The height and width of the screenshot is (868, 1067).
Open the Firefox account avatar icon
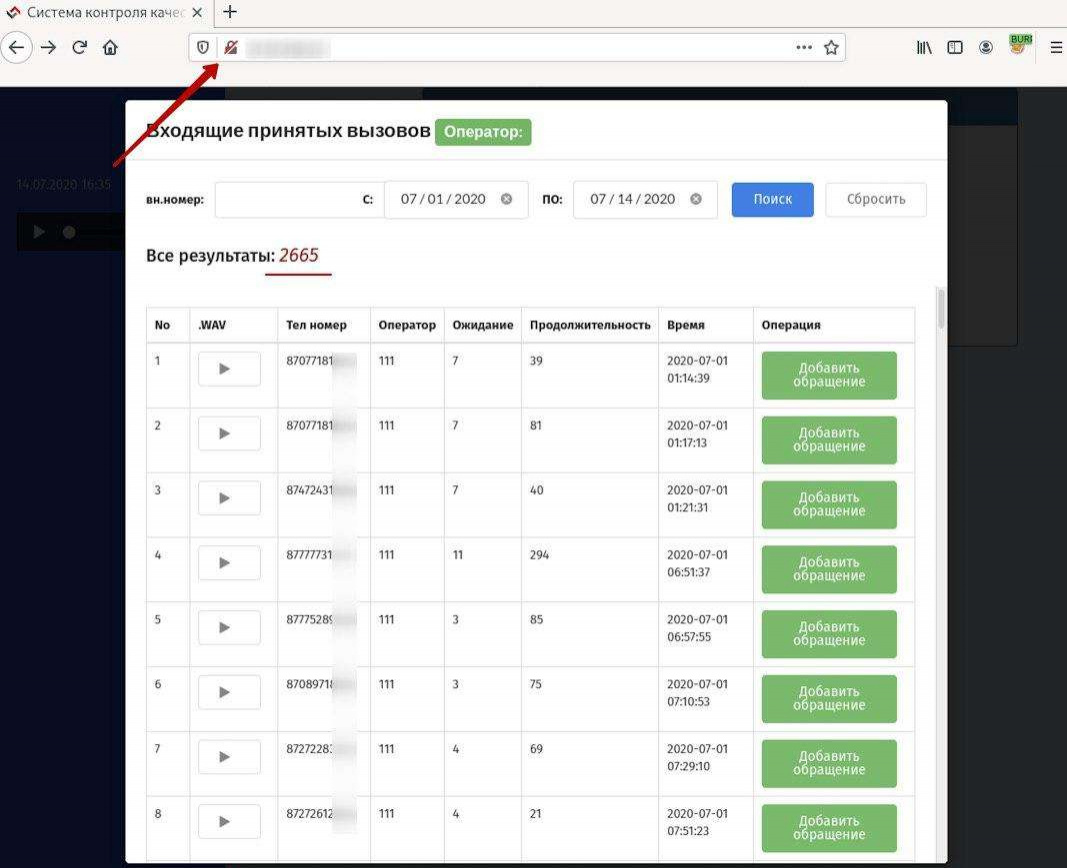click(x=985, y=48)
